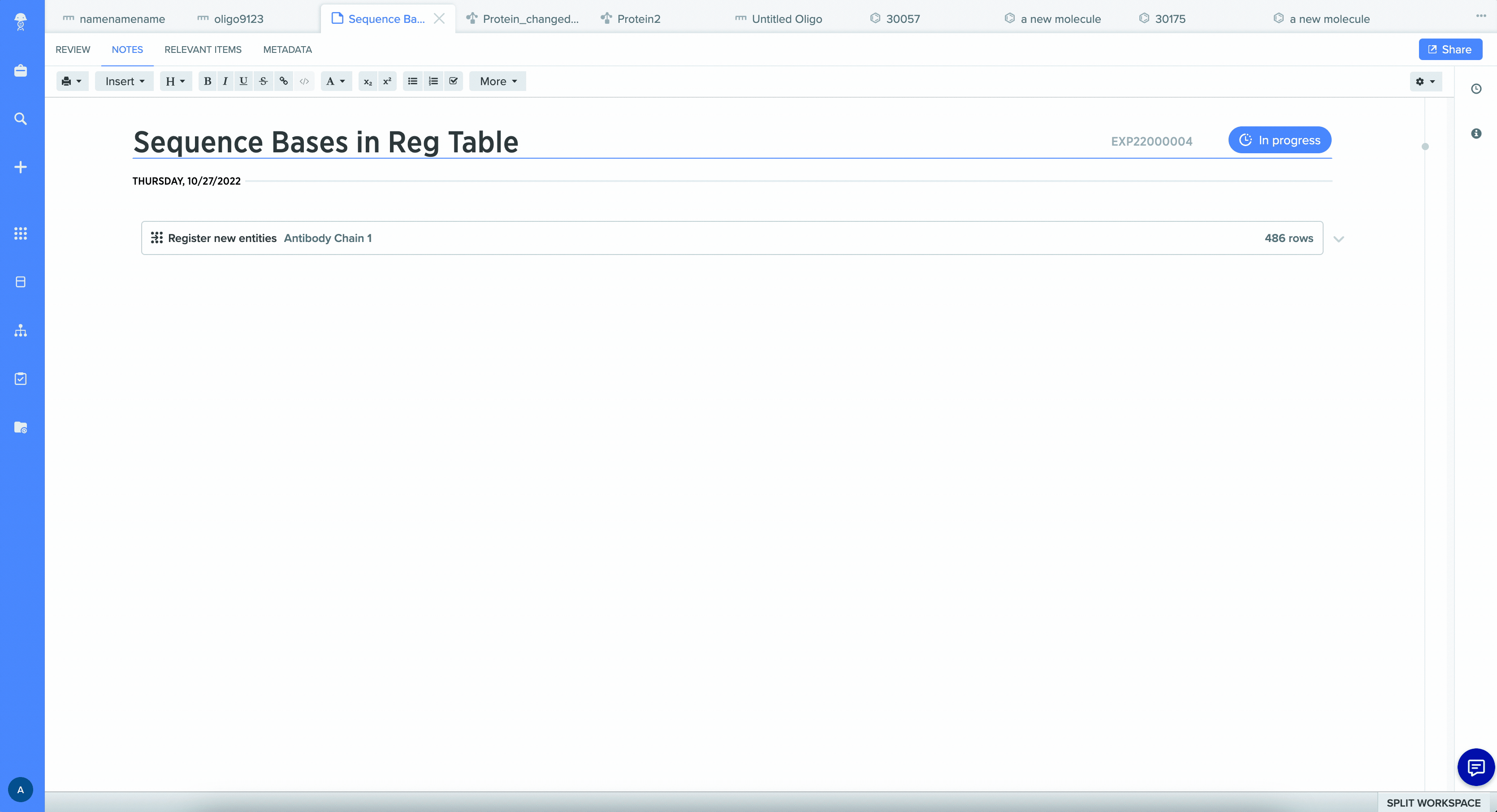Click the Create plus icon in sidebar
1497x812 pixels.
(x=20, y=167)
